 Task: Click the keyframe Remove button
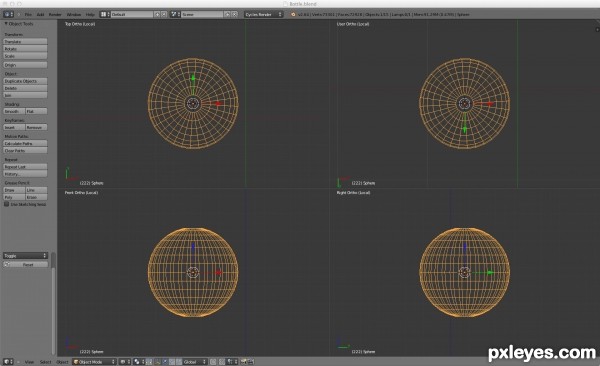coord(36,127)
